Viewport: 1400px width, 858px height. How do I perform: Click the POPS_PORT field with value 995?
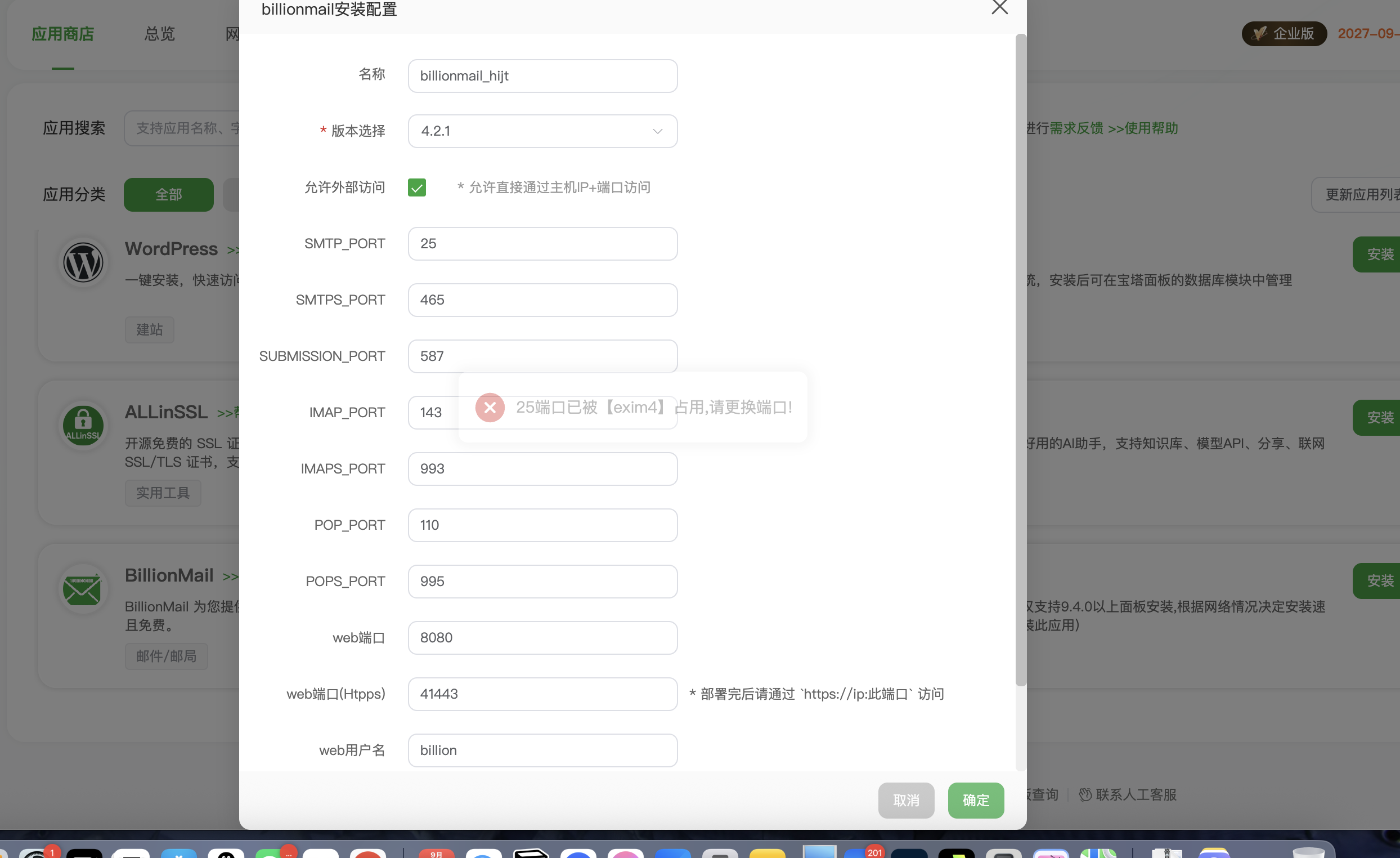click(542, 581)
